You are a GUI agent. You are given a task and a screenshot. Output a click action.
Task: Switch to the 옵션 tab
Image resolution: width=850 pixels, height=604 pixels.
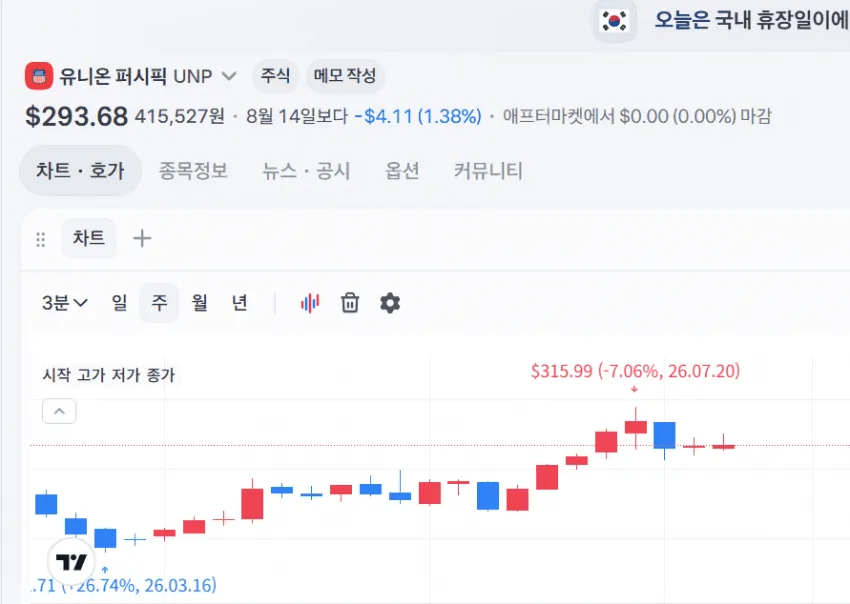pyautogui.click(x=402, y=171)
